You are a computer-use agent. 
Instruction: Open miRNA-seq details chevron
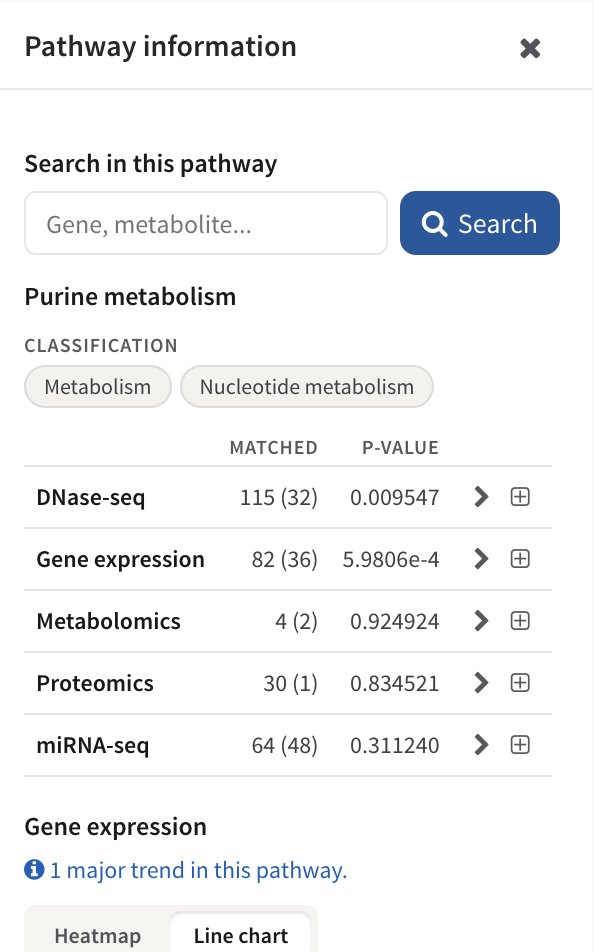[481, 745]
